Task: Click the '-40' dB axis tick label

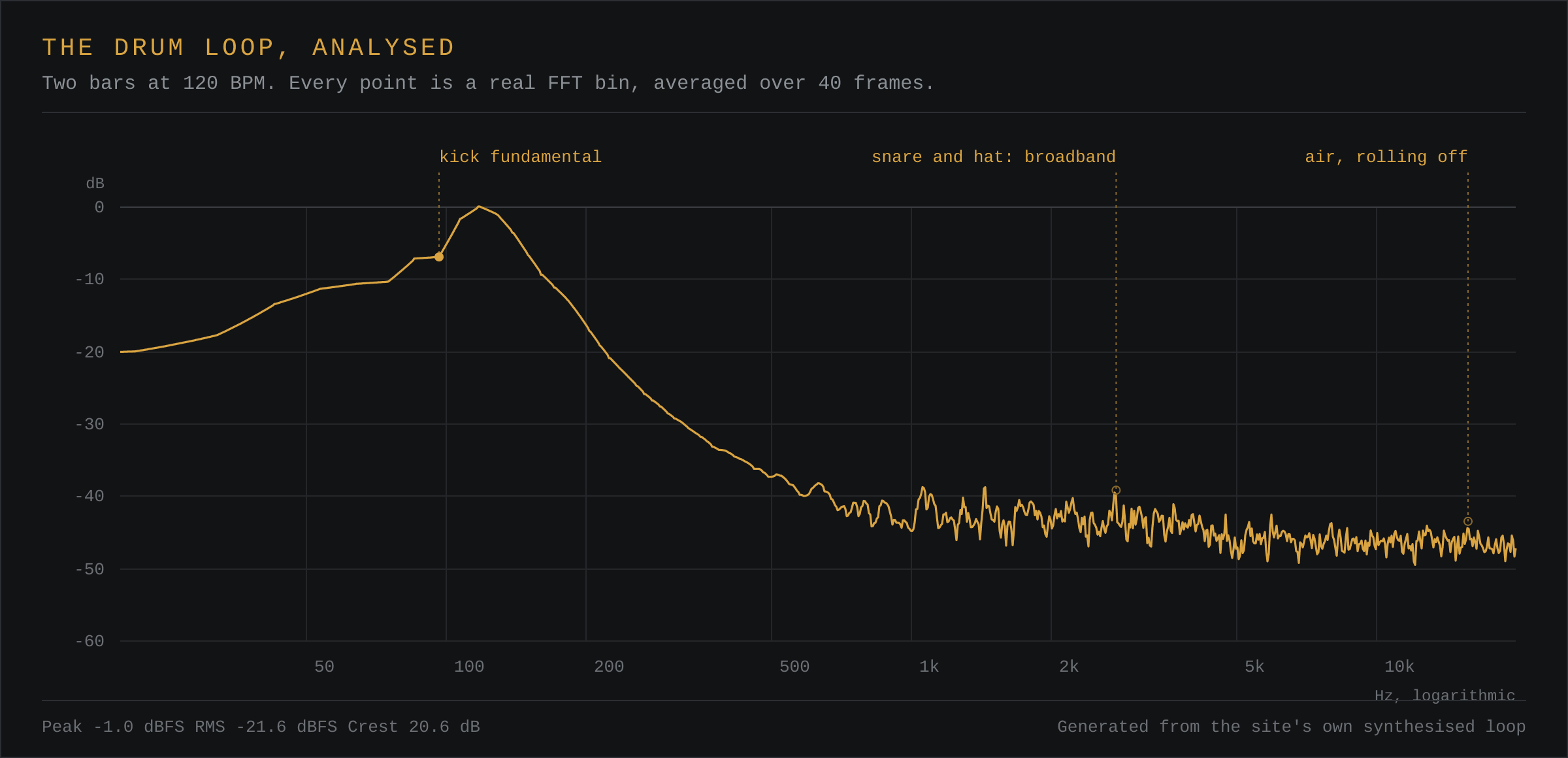Action: coord(90,497)
